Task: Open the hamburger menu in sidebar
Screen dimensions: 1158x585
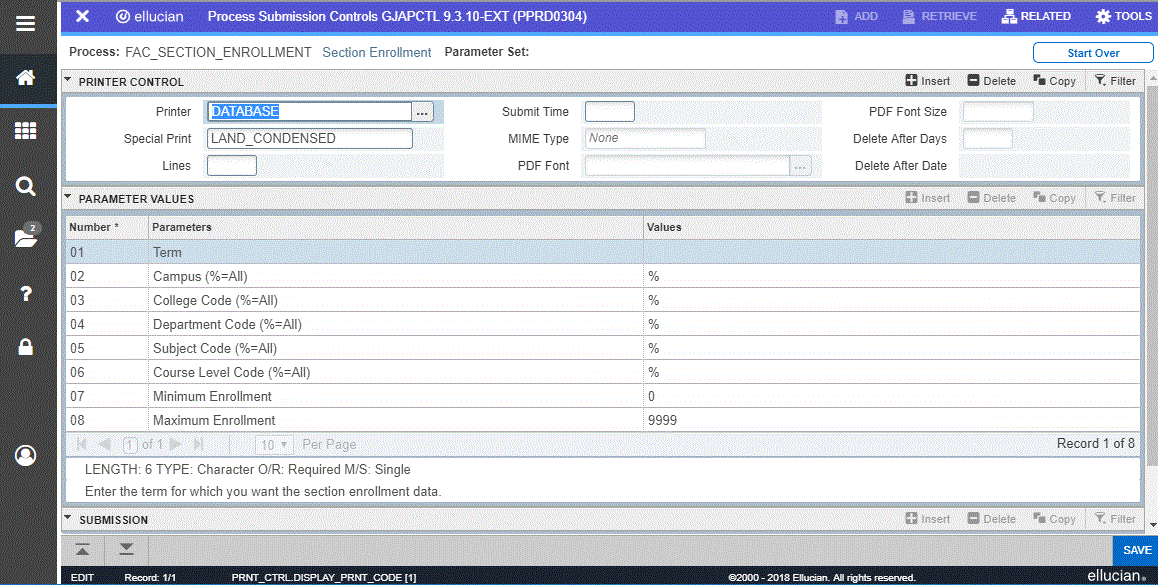Action: pos(26,22)
